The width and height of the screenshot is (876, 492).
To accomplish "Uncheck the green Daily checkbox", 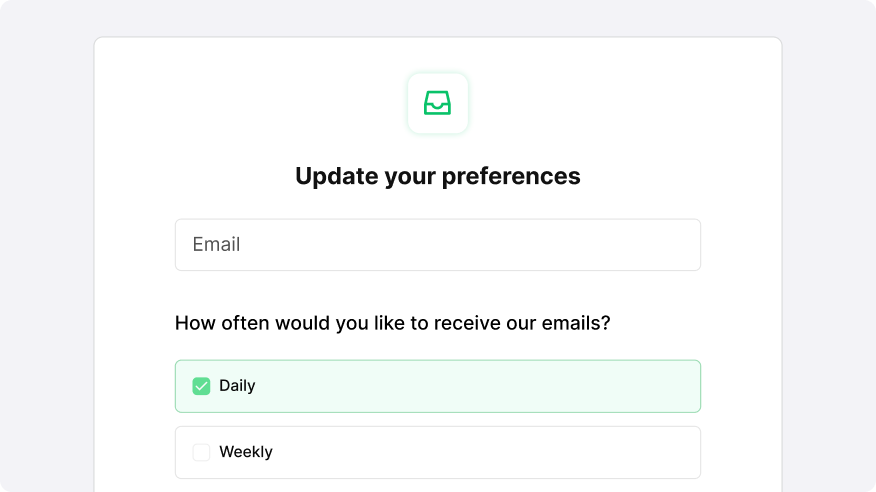I will coord(201,386).
